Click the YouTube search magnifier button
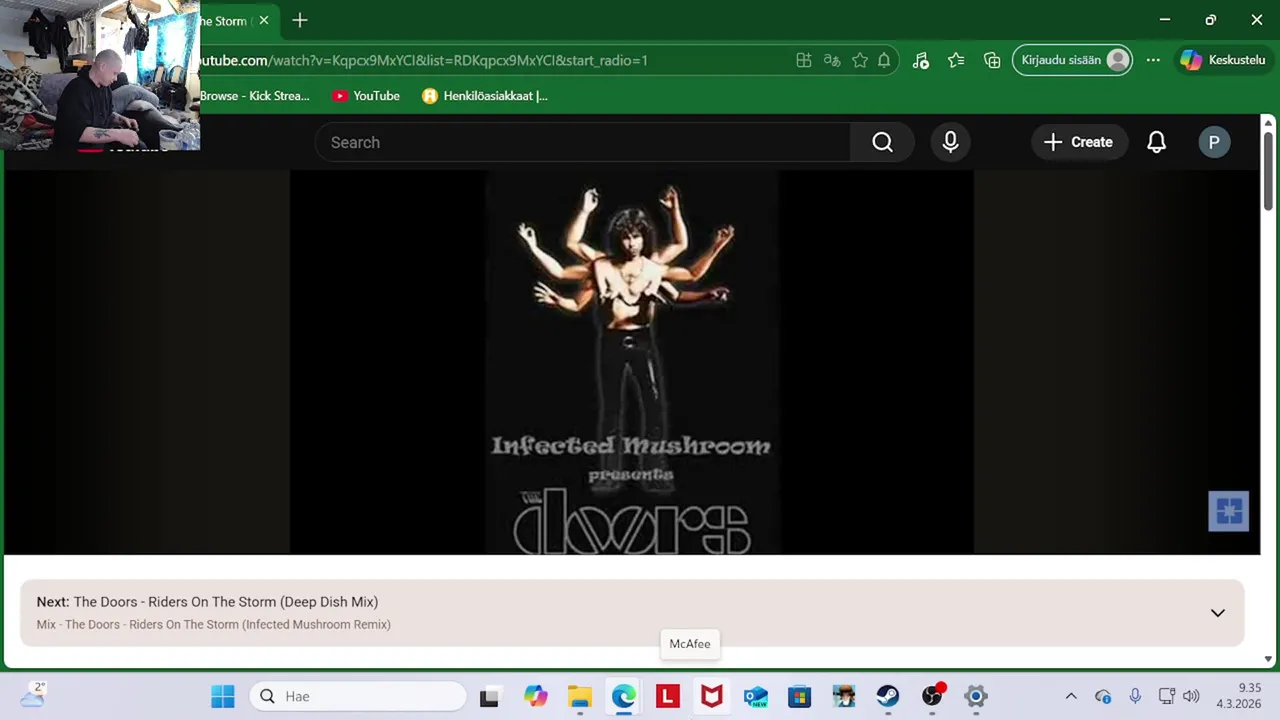Screen dimensions: 1280x720 click(882, 142)
